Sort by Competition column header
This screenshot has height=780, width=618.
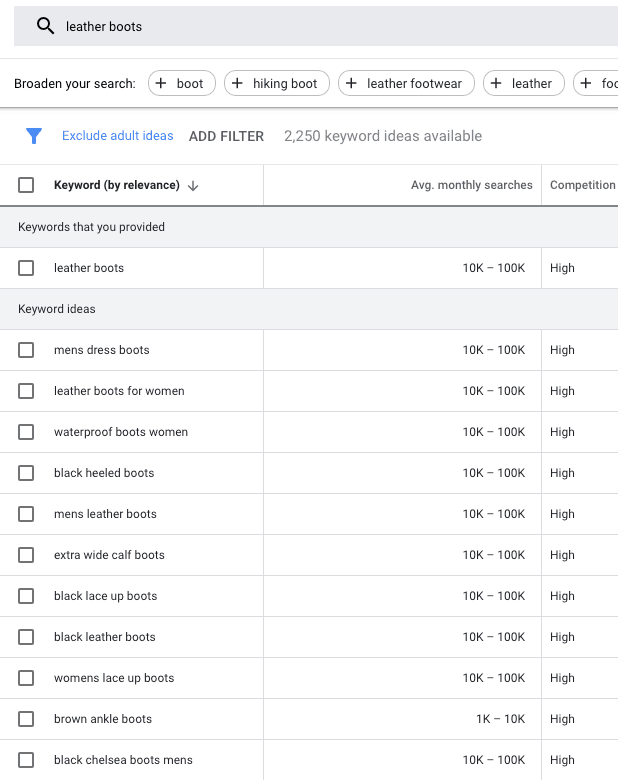[582, 185]
